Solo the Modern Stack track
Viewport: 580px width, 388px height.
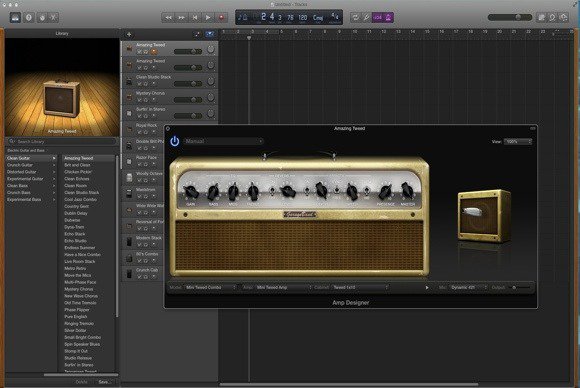[x=146, y=244]
